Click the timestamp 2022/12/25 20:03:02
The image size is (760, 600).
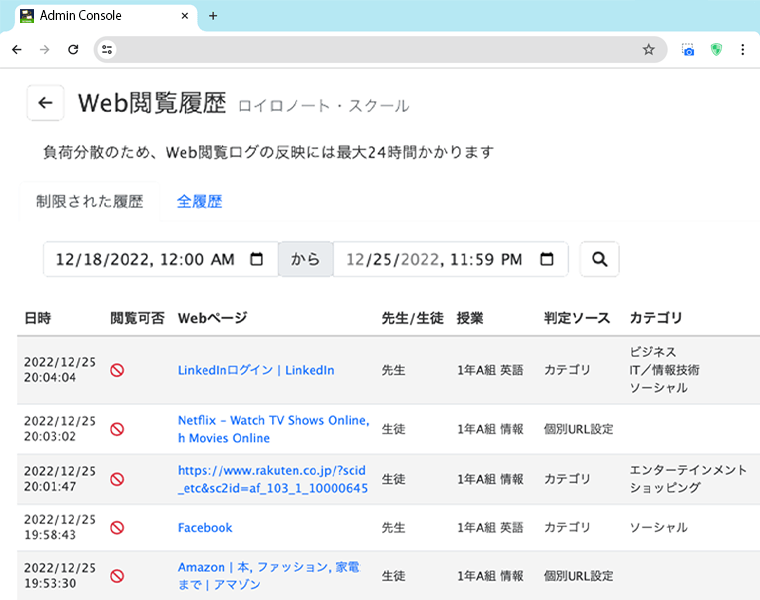coord(60,429)
